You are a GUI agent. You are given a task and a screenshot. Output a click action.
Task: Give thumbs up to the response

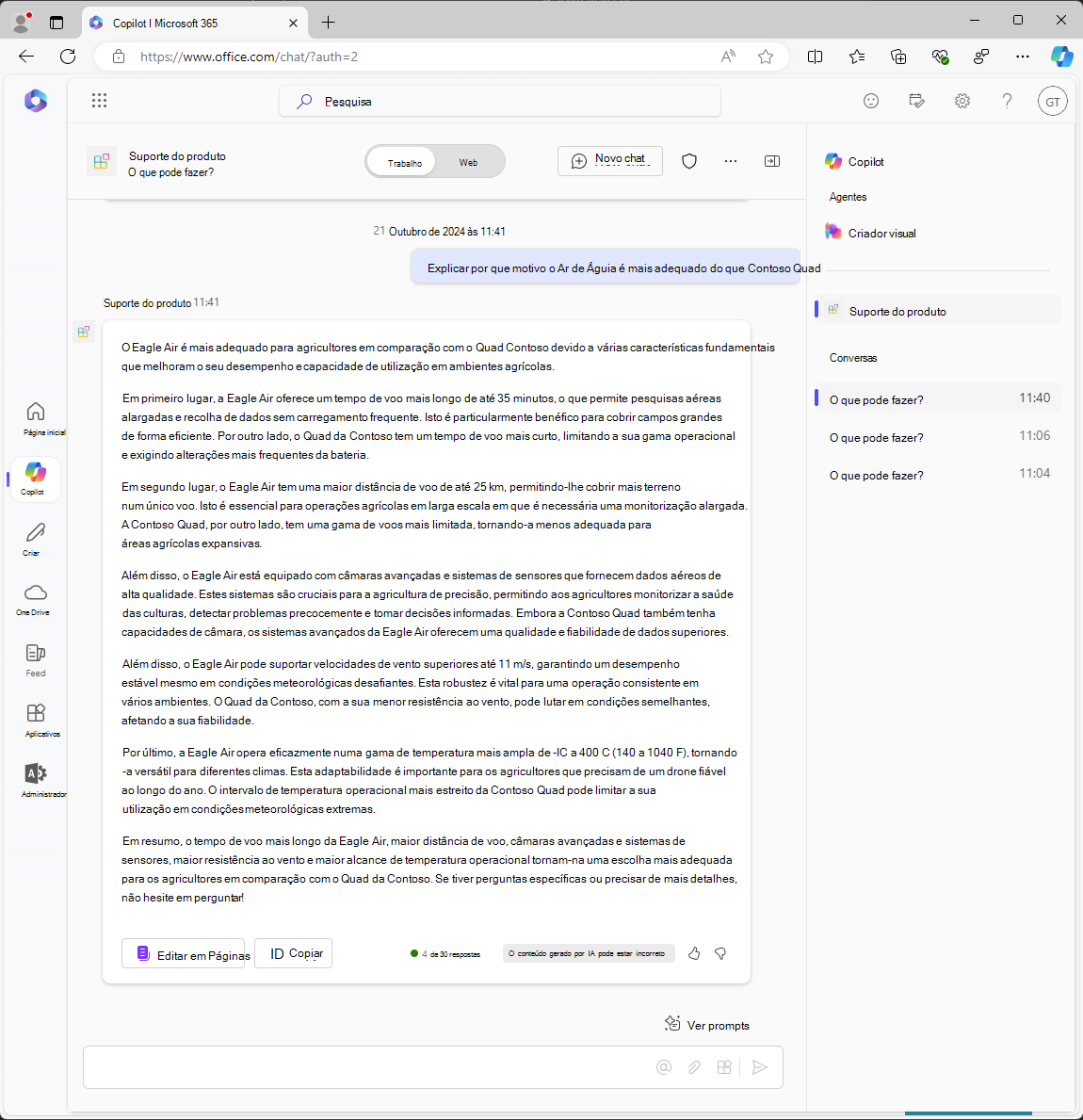coord(694,953)
